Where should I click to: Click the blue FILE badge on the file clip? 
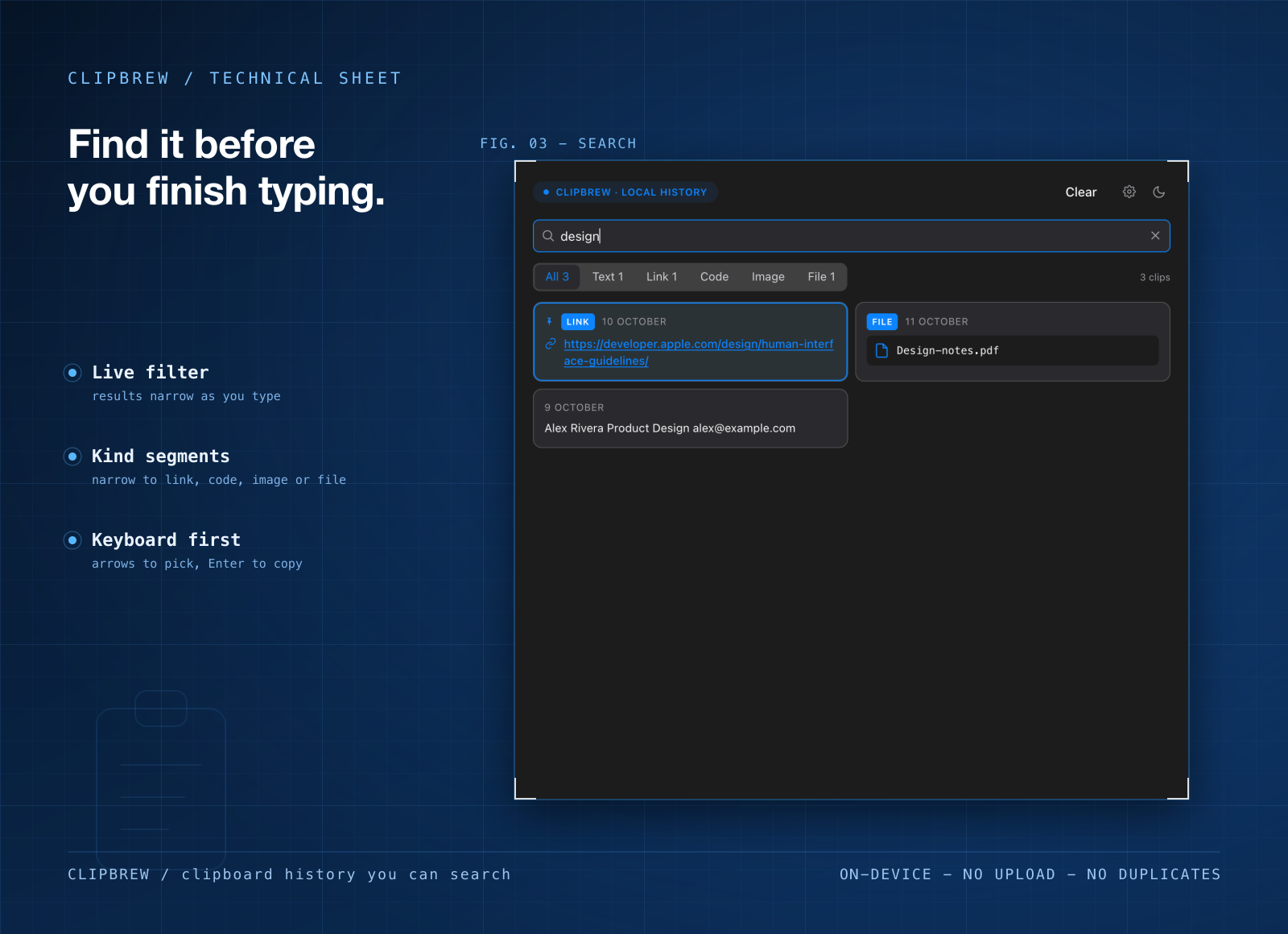pyautogui.click(x=882, y=321)
